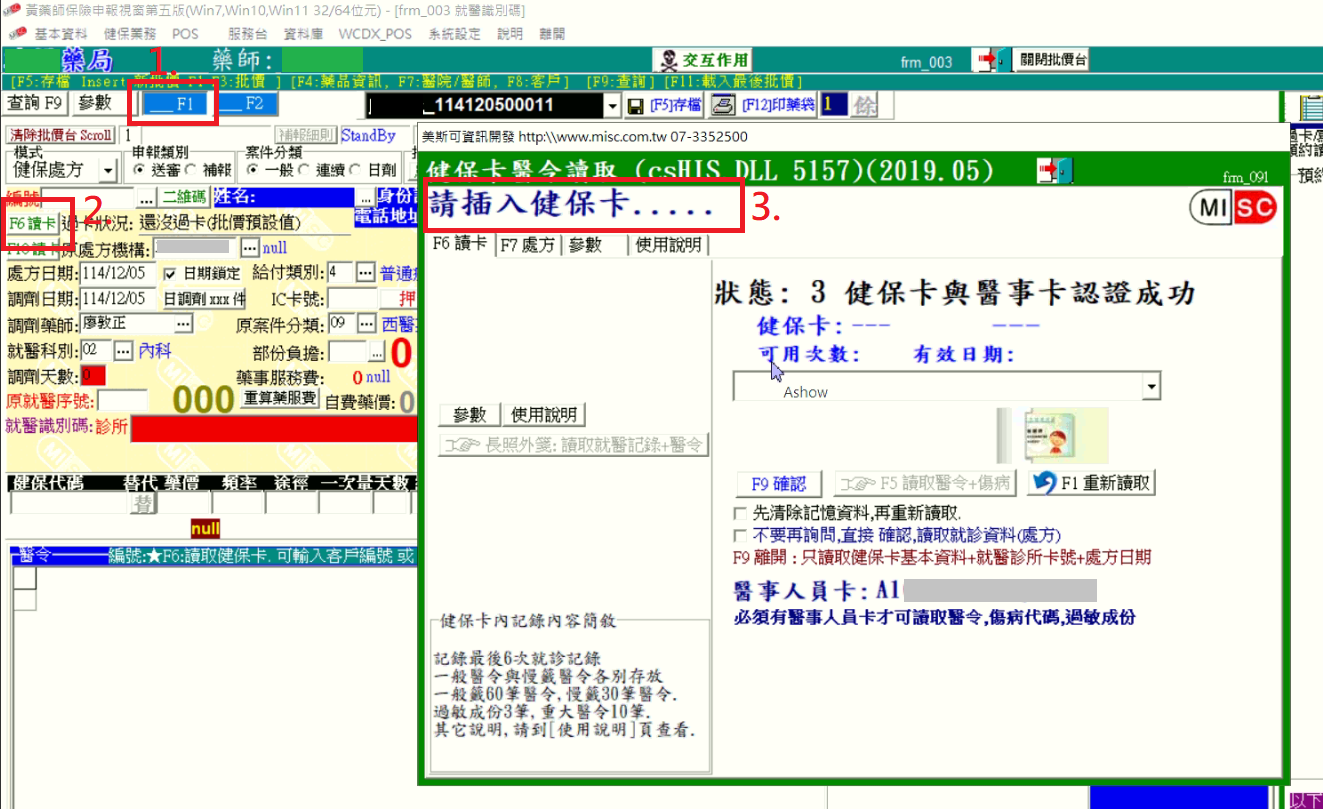The width and height of the screenshot is (1323, 809).
Task: Click the MISC logo in the dialog
Action: tap(1233, 208)
